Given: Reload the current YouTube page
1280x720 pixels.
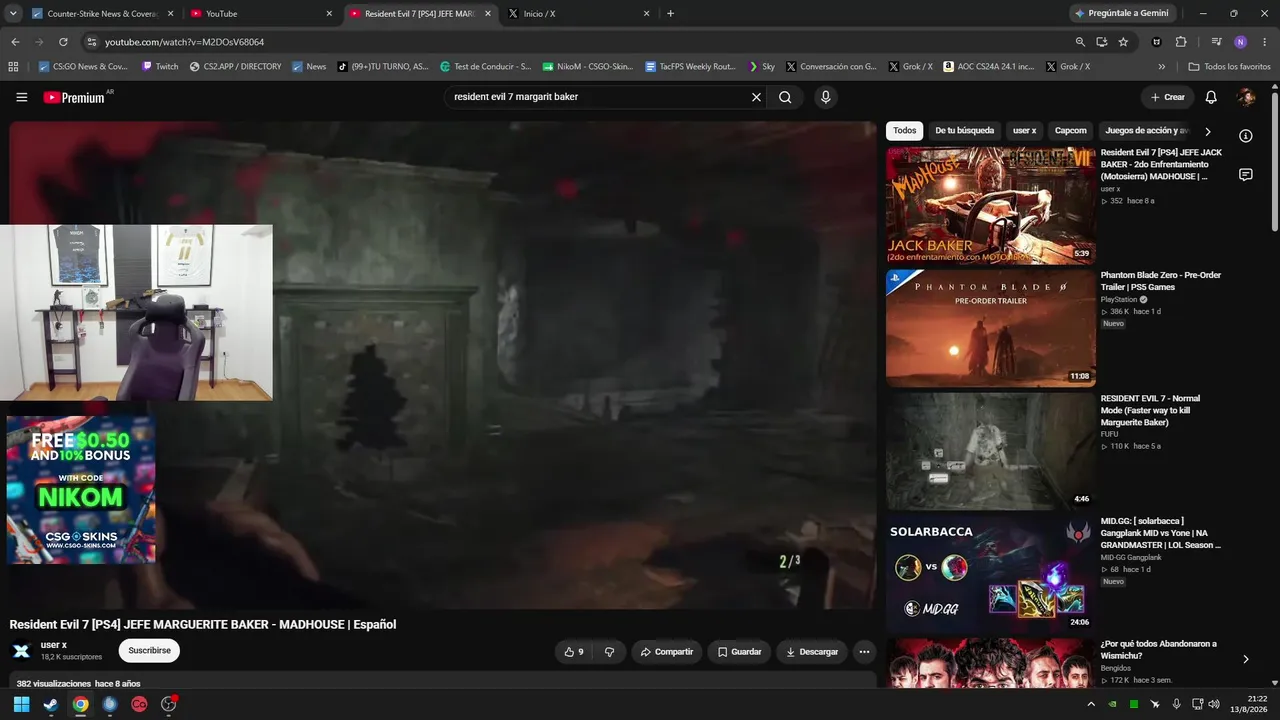Looking at the screenshot, I should point(63,42).
